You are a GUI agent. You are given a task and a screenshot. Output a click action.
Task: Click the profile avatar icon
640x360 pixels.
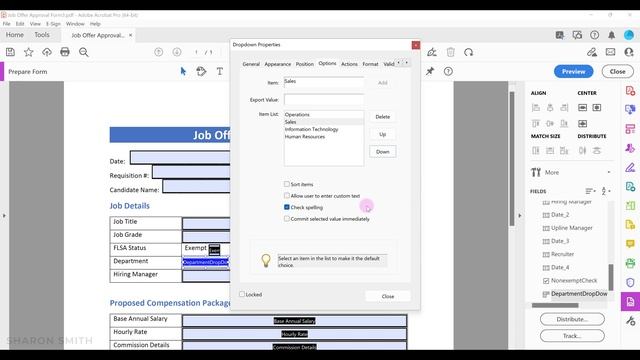629,35
